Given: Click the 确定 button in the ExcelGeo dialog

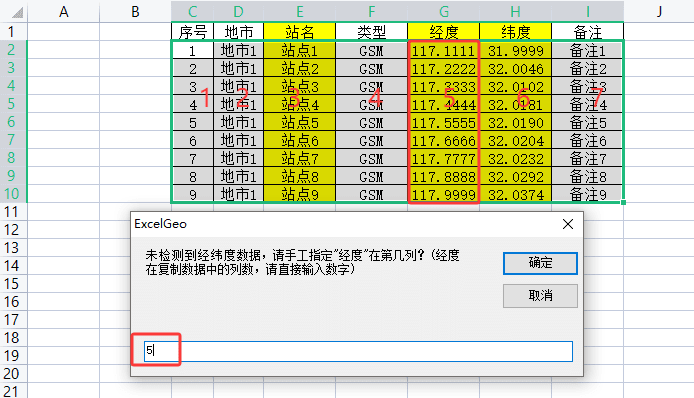Looking at the screenshot, I should point(540,263).
